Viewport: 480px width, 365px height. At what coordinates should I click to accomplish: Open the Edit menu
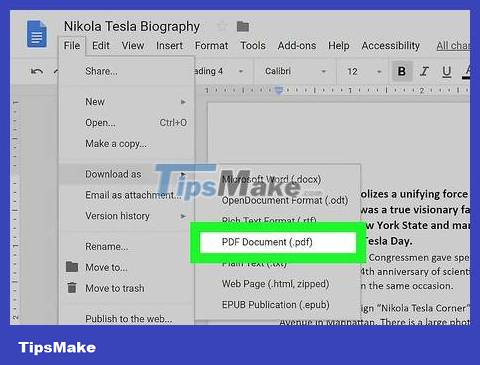tap(101, 45)
